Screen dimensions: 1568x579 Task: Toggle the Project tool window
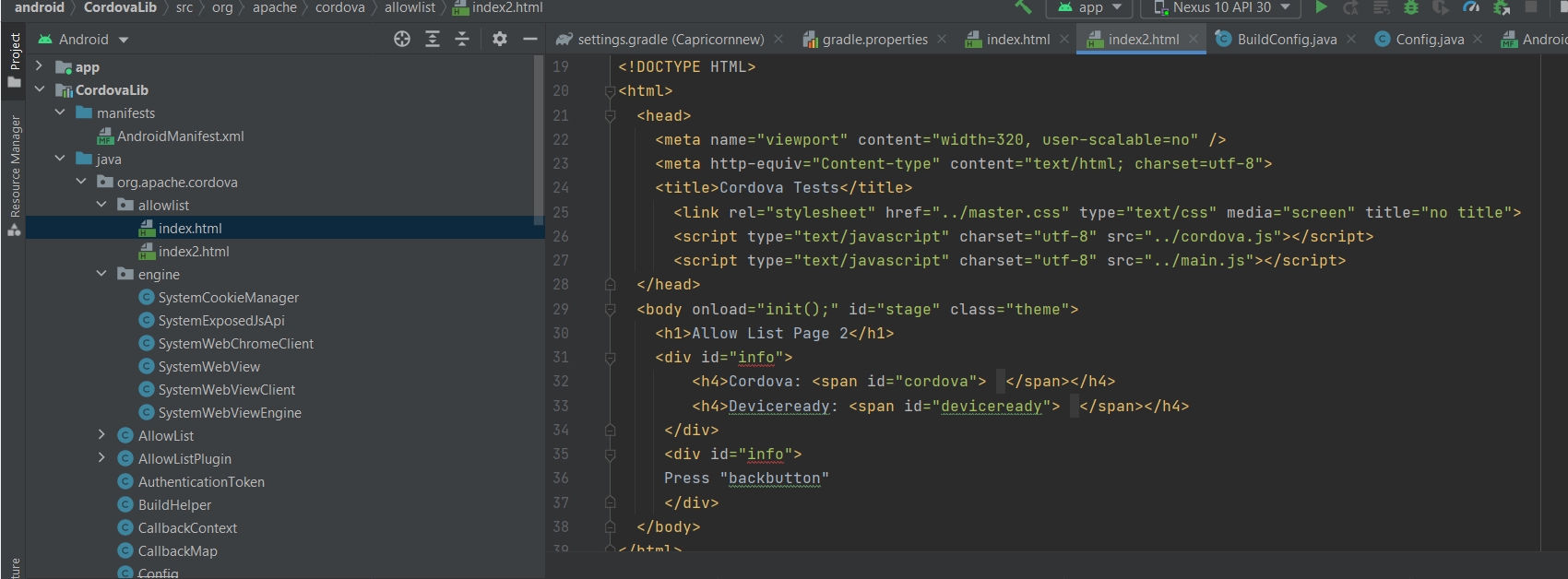point(14,61)
